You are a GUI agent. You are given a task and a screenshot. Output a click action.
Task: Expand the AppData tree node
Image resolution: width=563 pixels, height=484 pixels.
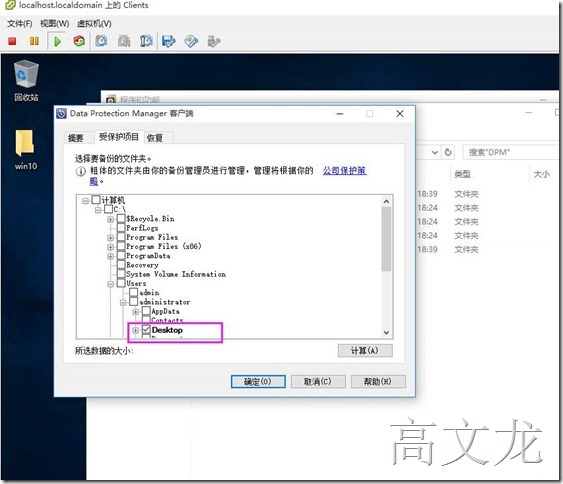click(135, 312)
